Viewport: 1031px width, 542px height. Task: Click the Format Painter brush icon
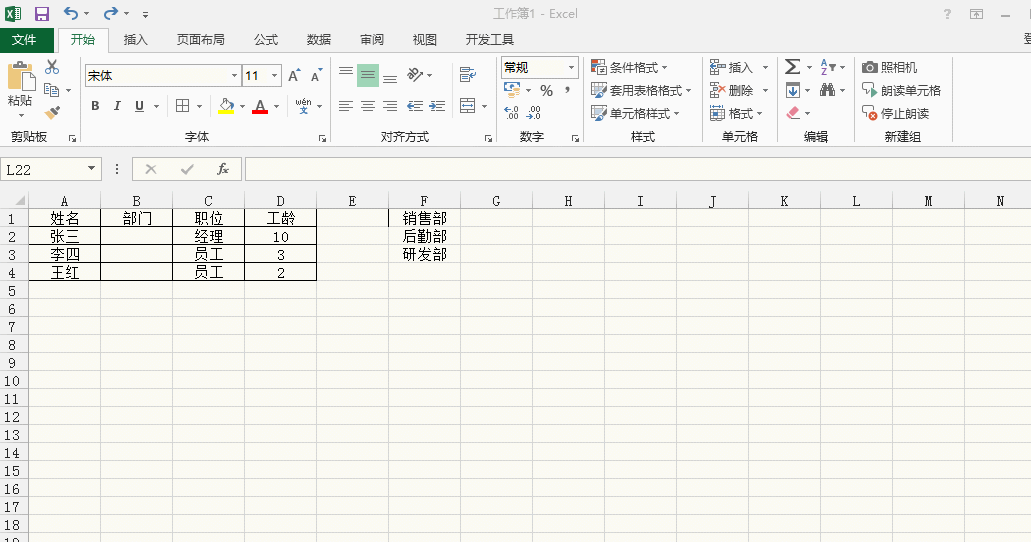pos(52,113)
